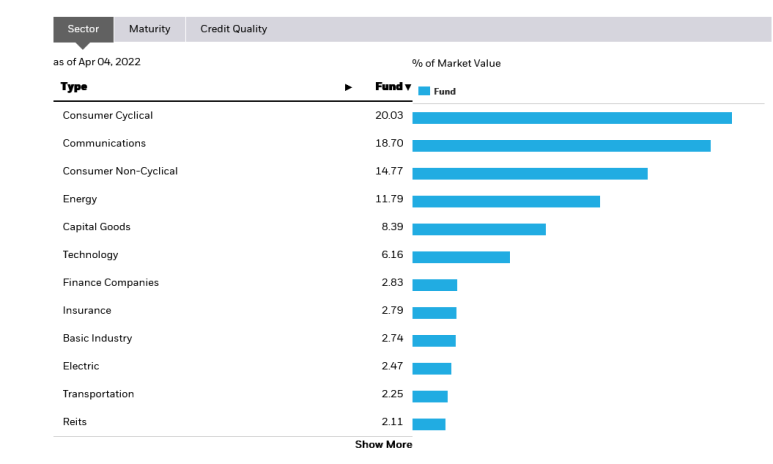Click the 2.25 fund value
Viewport: 773px width, 464px height.
point(392,394)
